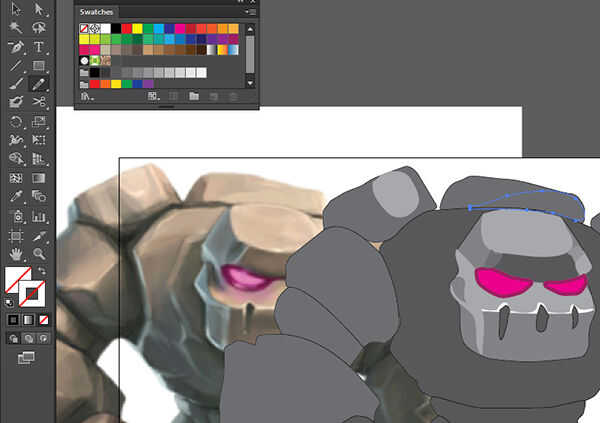Enable Draw Inside mode

[44, 338]
